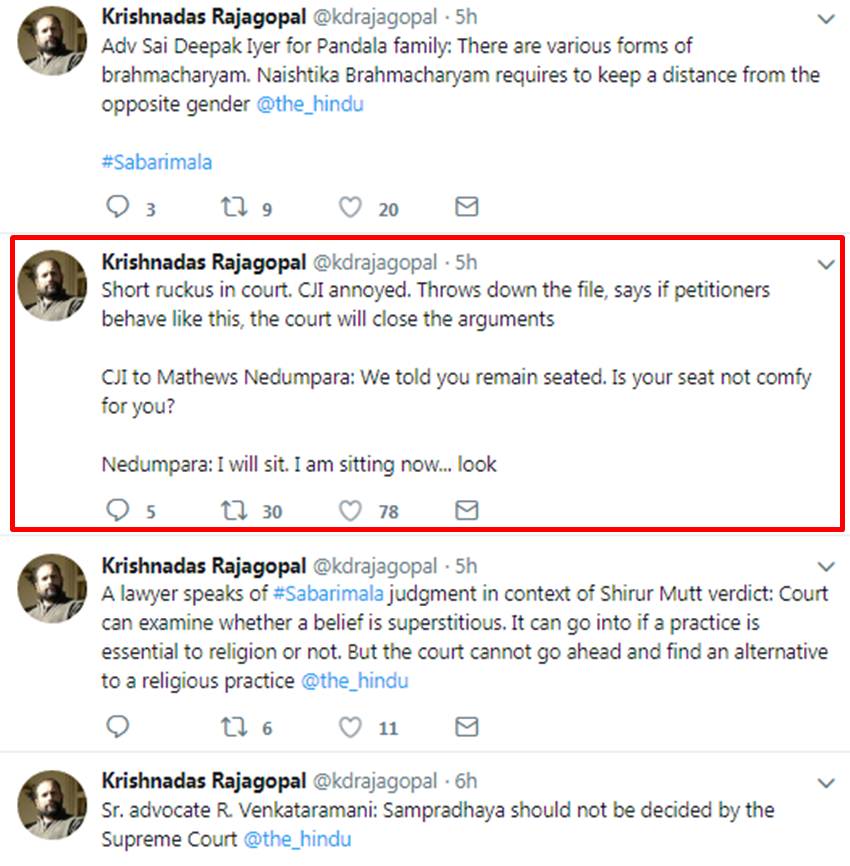Open the profile photo on the Venkataramani tweet
This screenshot has height=866, width=850.
pos(53,803)
